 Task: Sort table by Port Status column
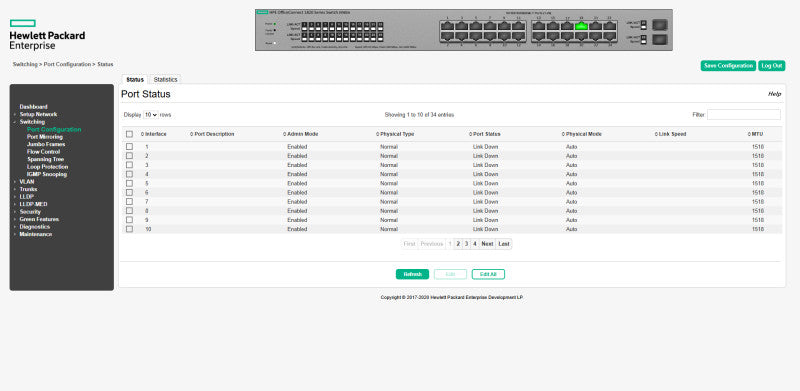486,134
